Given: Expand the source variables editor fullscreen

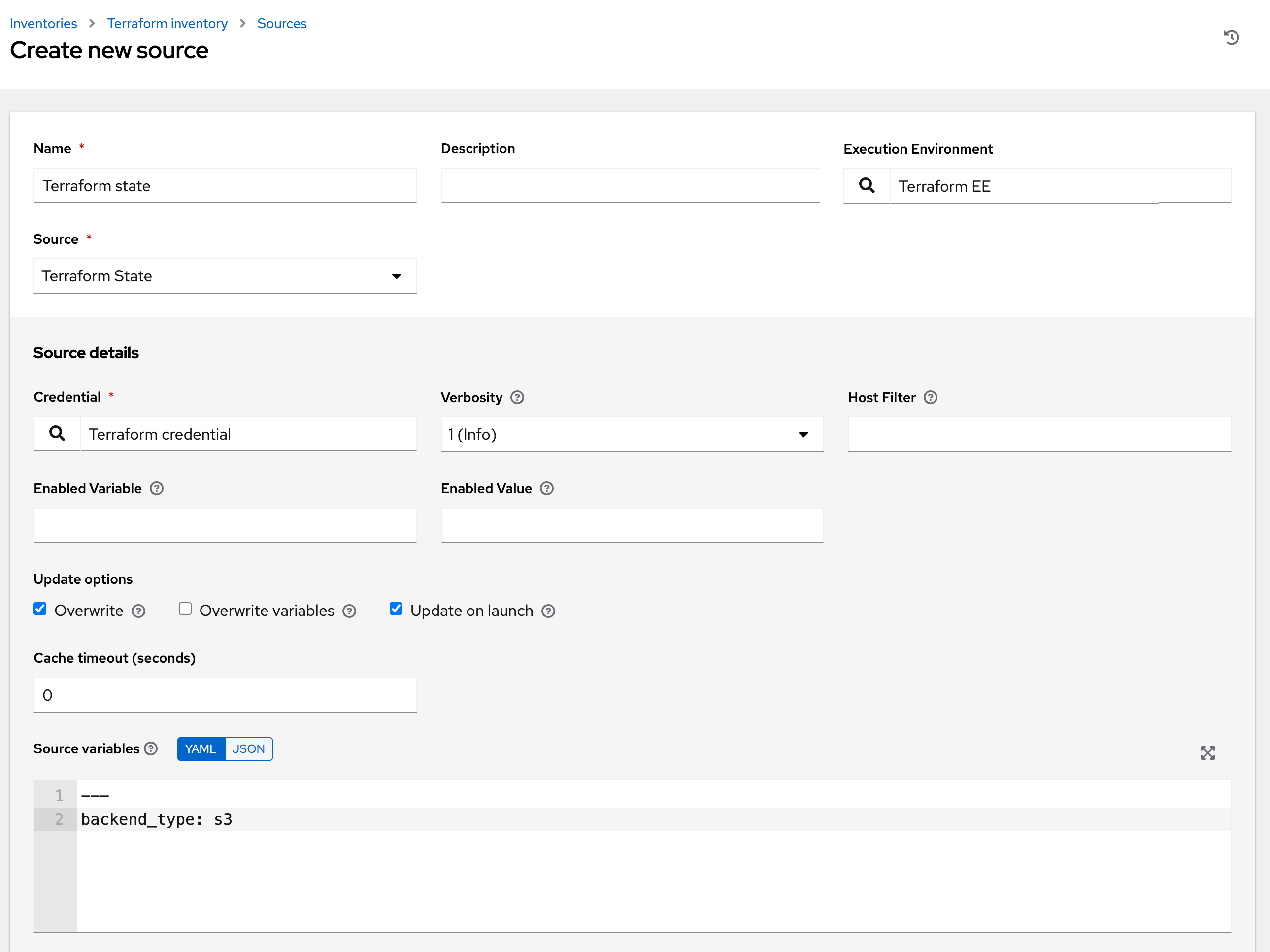Looking at the screenshot, I should [x=1207, y=753].
